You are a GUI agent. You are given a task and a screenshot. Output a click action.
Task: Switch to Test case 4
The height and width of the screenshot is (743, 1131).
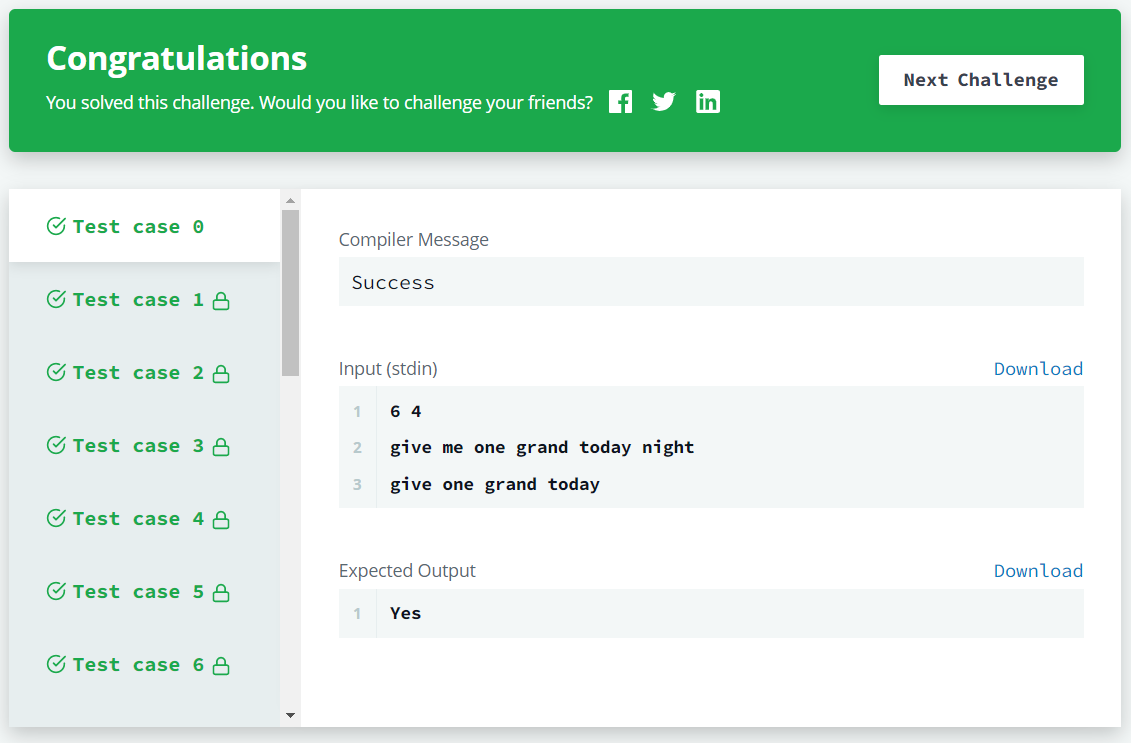pyautogui.click(x=144, y=519)
